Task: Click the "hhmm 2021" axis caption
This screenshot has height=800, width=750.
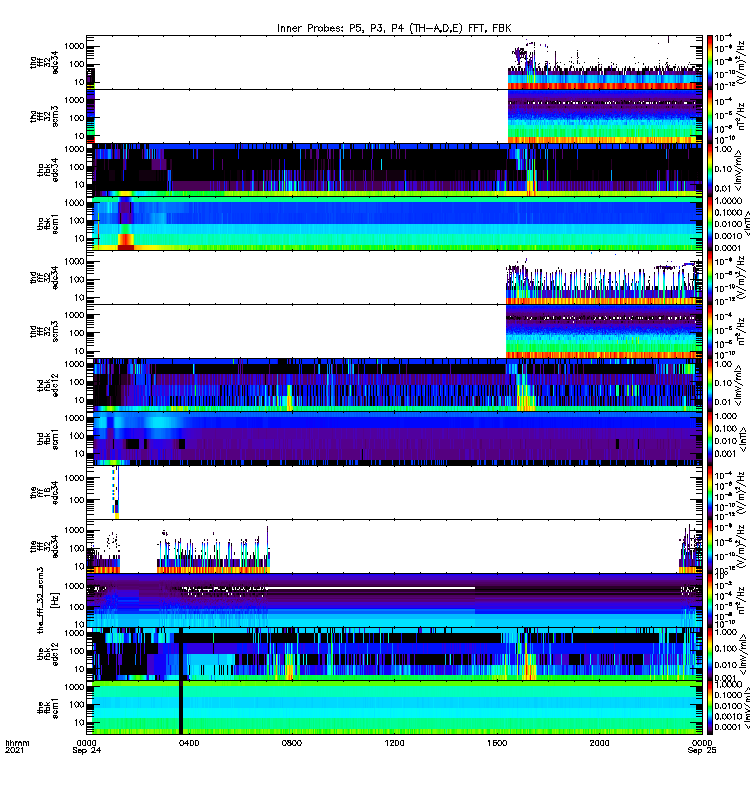Action: click(x=17, y=746)
